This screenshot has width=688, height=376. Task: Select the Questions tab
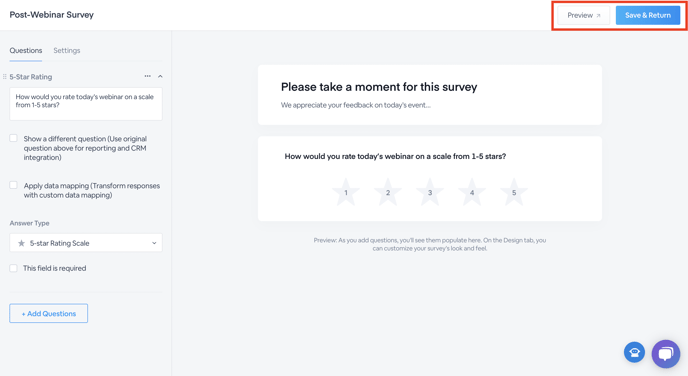(26, 50)
